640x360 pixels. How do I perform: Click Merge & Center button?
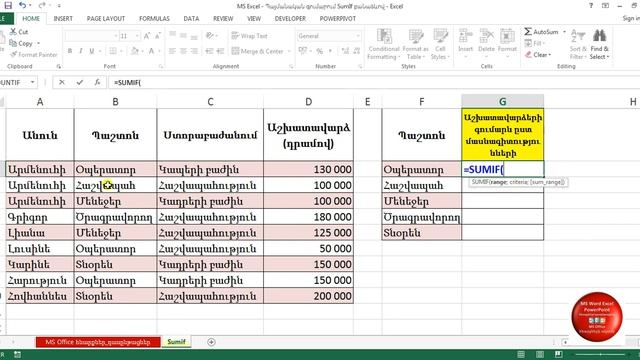(x=258, y=51)
